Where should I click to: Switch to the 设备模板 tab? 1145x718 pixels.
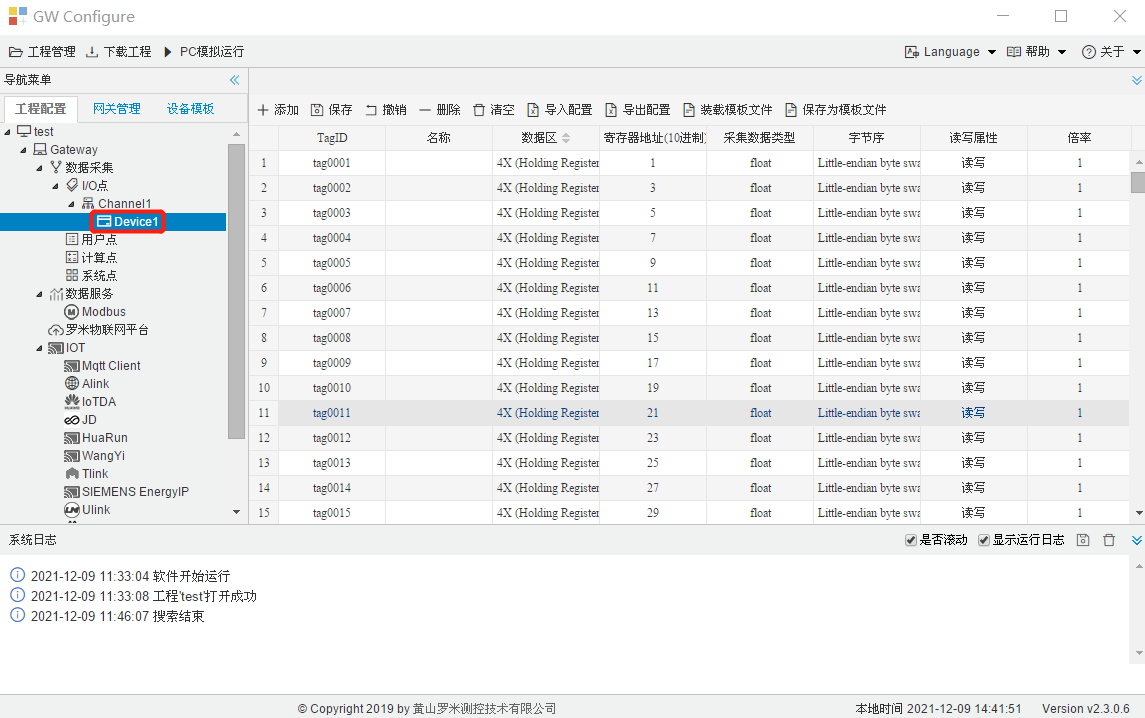(191, 109)
